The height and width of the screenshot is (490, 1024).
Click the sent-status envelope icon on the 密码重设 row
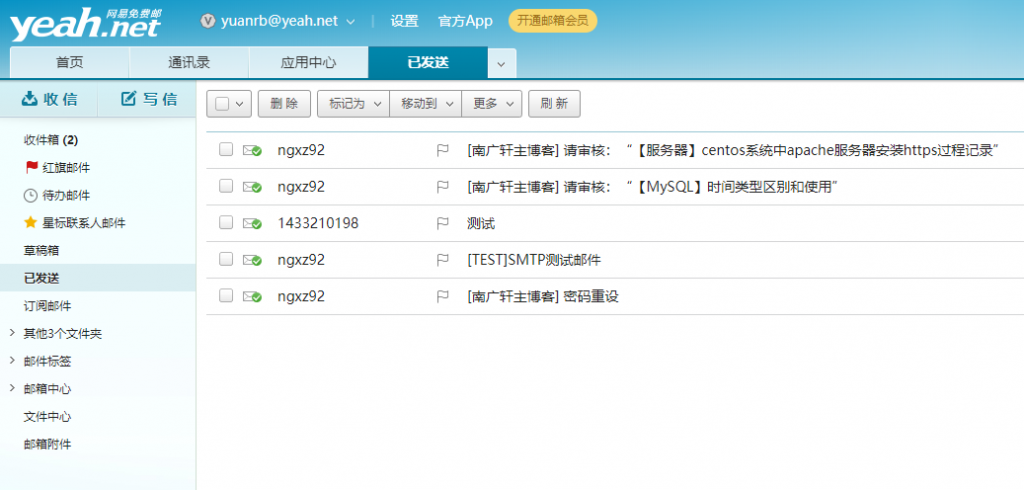pyautogui.click(x=252, y=297)
